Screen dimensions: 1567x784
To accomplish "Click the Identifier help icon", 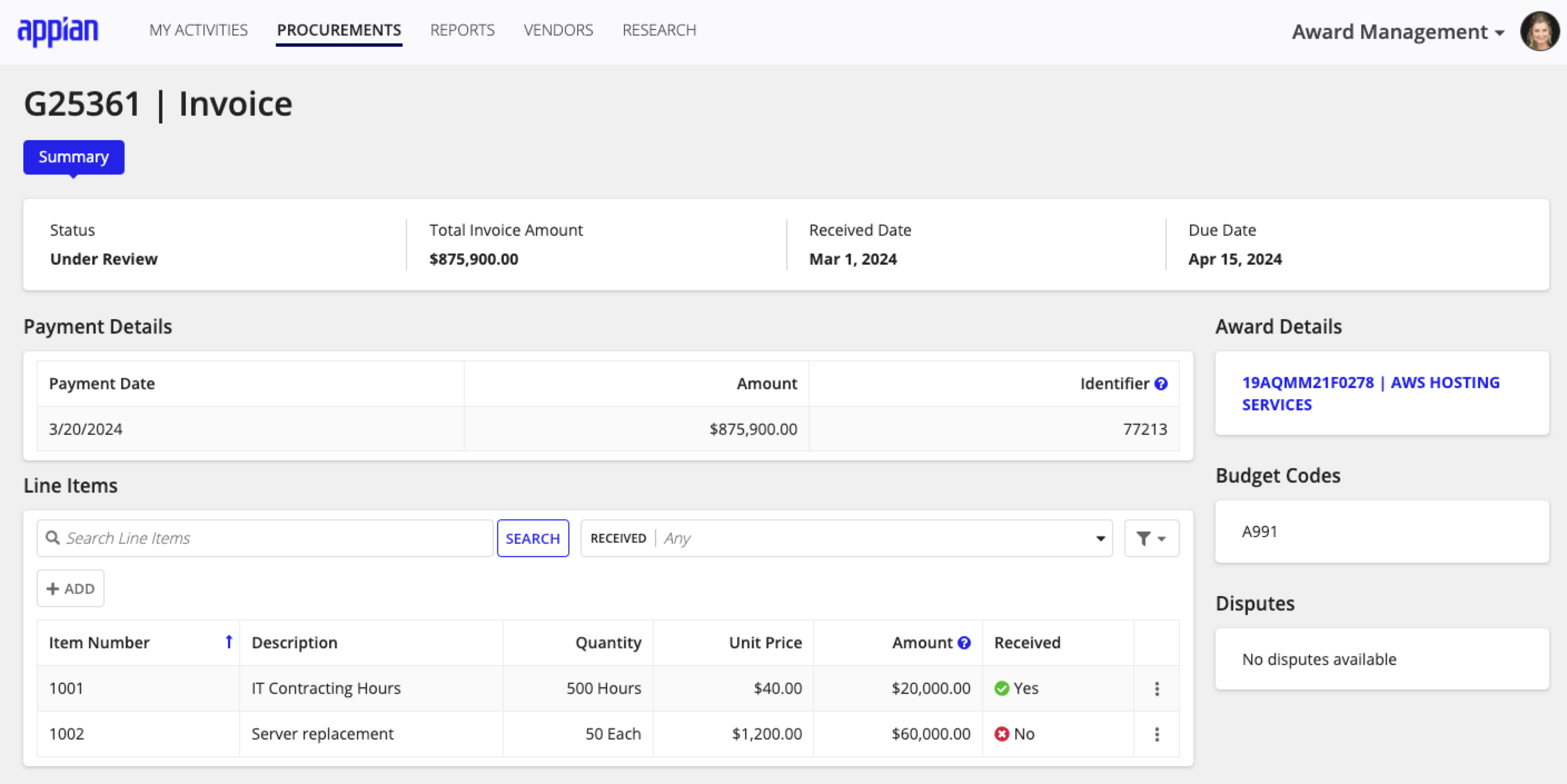I will click(x=1161, y=384).
